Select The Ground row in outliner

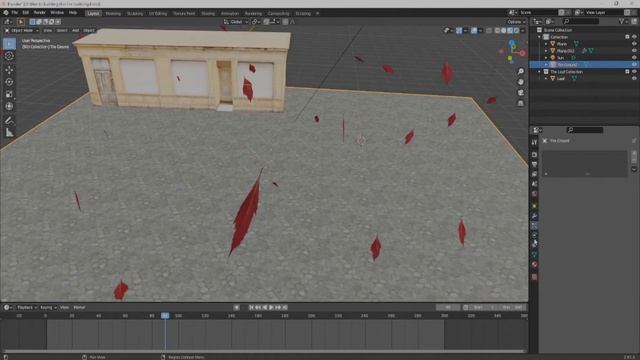584,64
